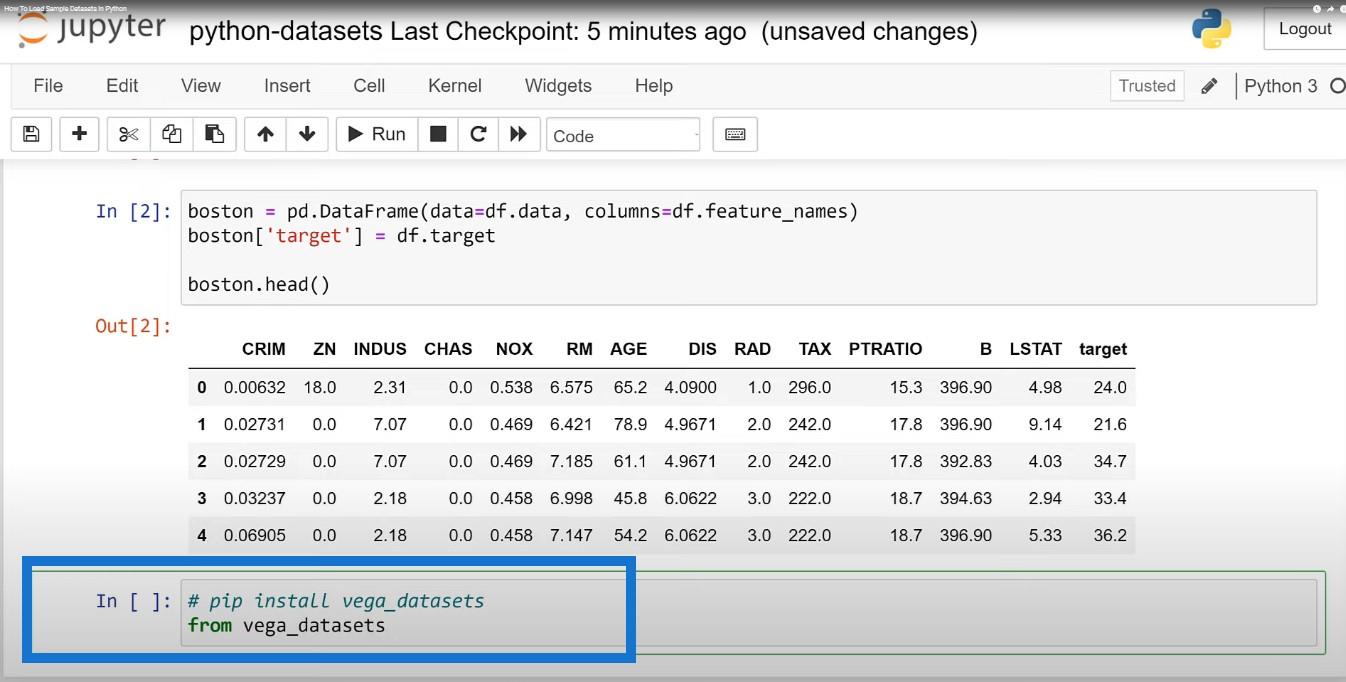Click the Trusted notebook button

[x=1147, y=86]
